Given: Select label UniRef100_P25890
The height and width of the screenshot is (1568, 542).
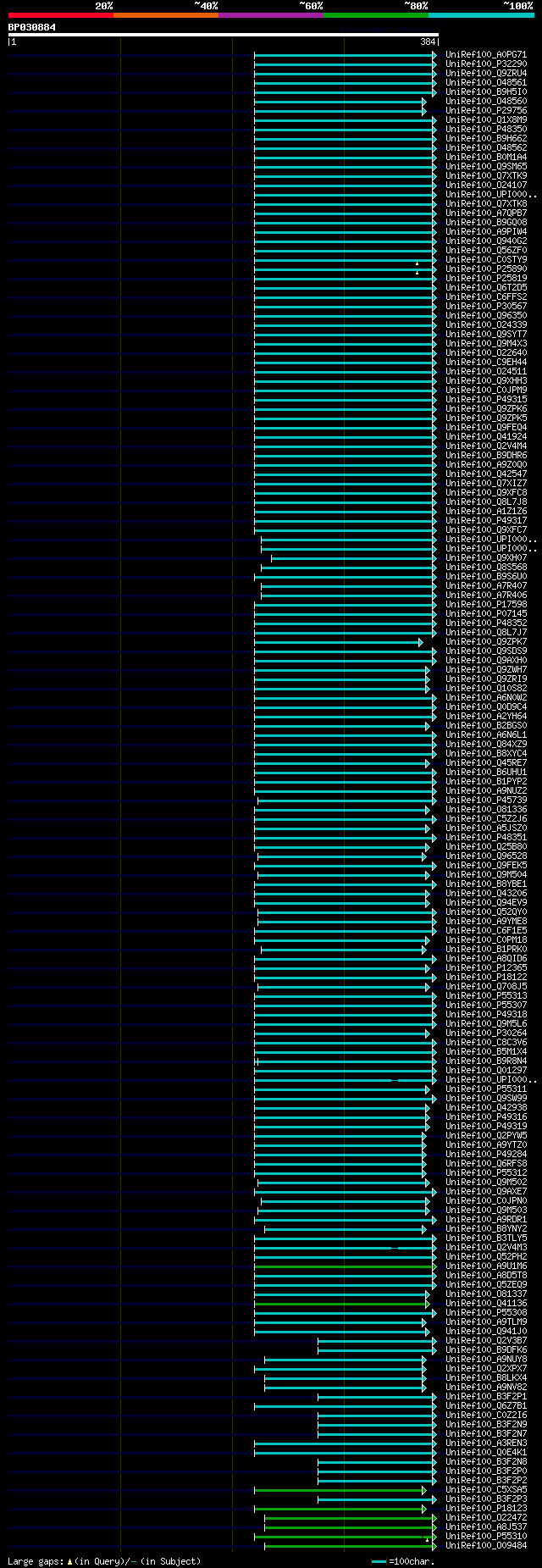Looking at the screenshot, I should tap(486, 269).
